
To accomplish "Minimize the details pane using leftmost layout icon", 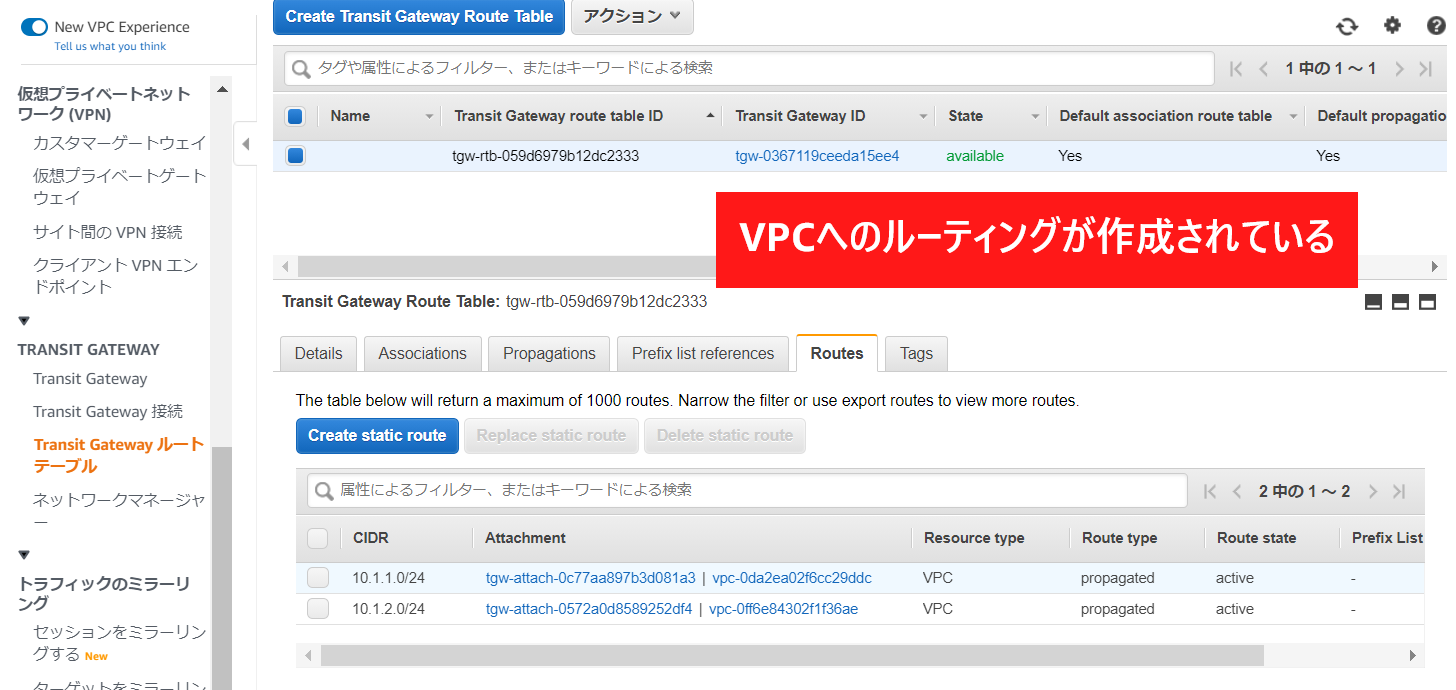I will (1373, 302).
